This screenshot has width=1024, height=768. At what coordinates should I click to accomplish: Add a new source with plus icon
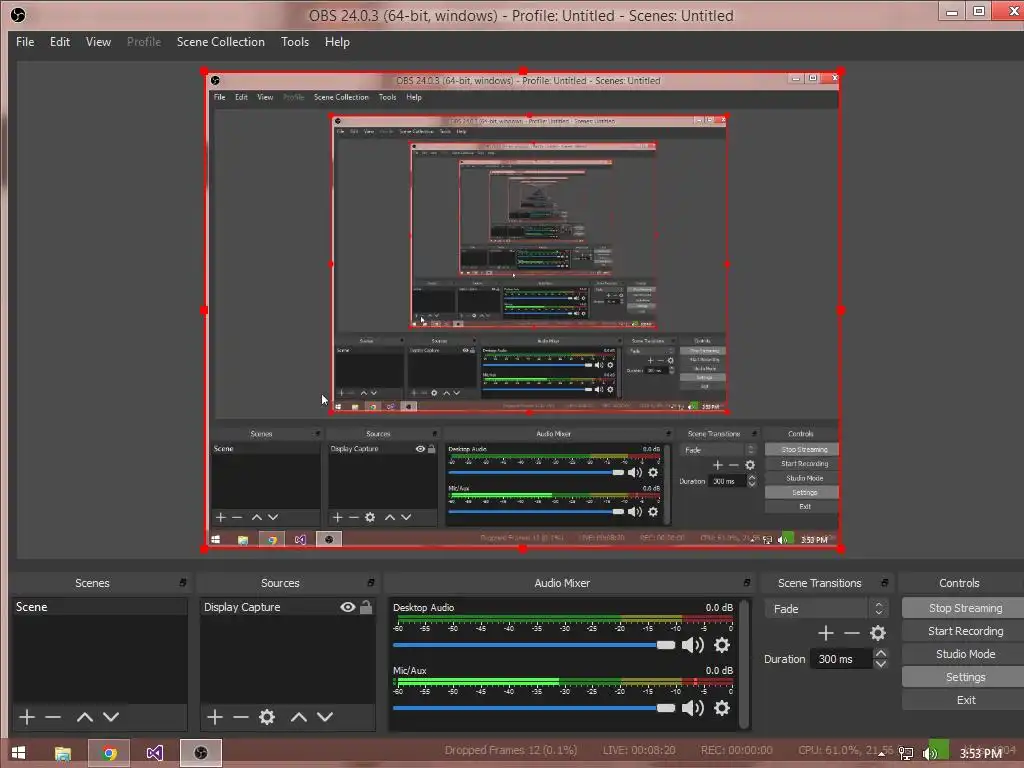pyautogui.click(x=215, y=717)
